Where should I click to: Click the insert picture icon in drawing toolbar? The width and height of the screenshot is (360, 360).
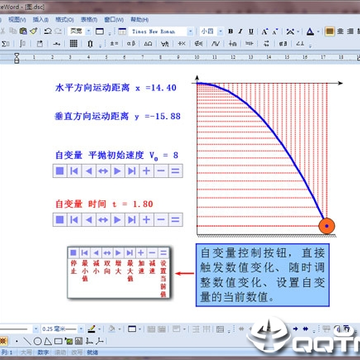coord(69,341)
